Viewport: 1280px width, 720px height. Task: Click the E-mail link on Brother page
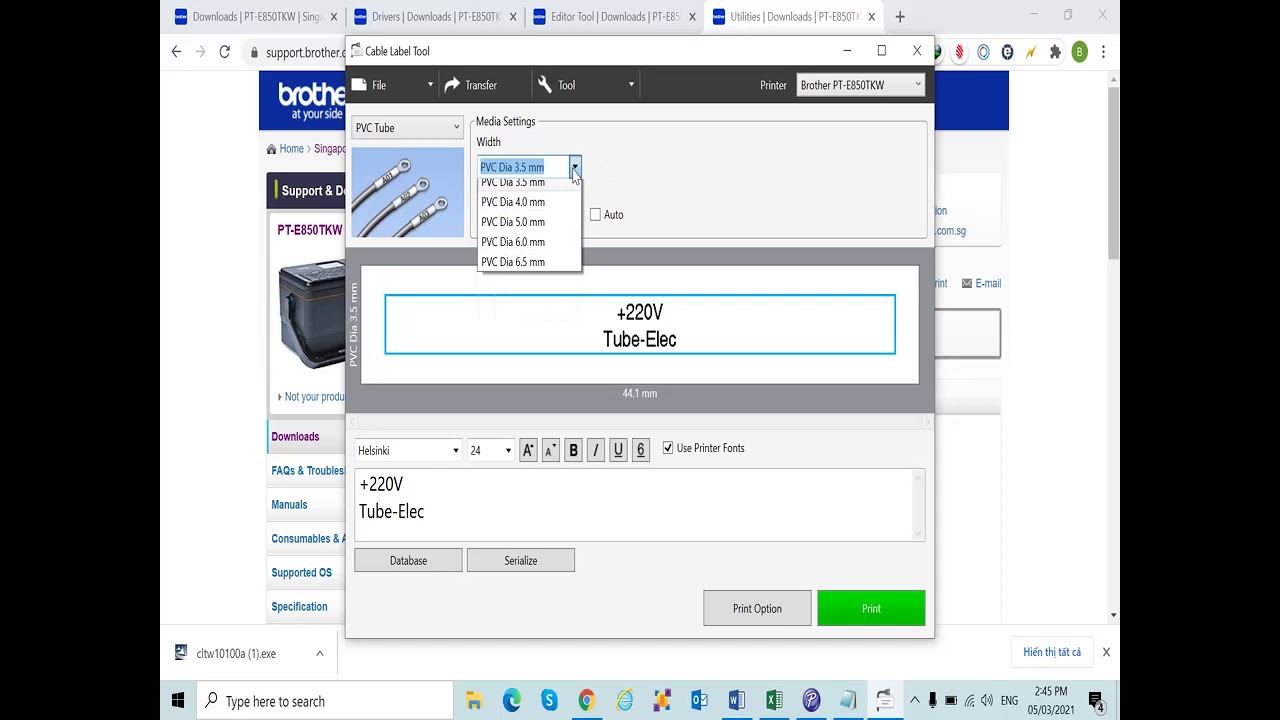(988, 284)
